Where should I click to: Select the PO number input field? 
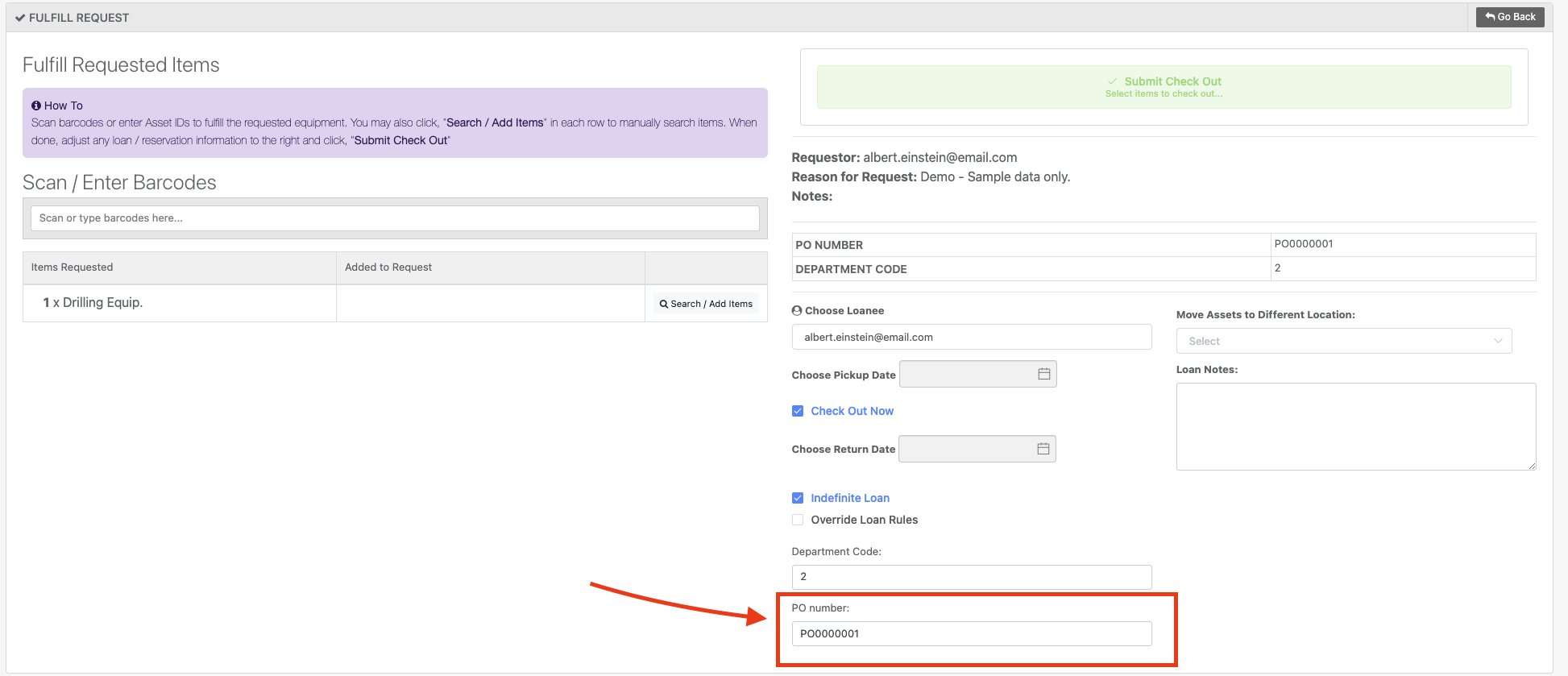click(972, 633)
